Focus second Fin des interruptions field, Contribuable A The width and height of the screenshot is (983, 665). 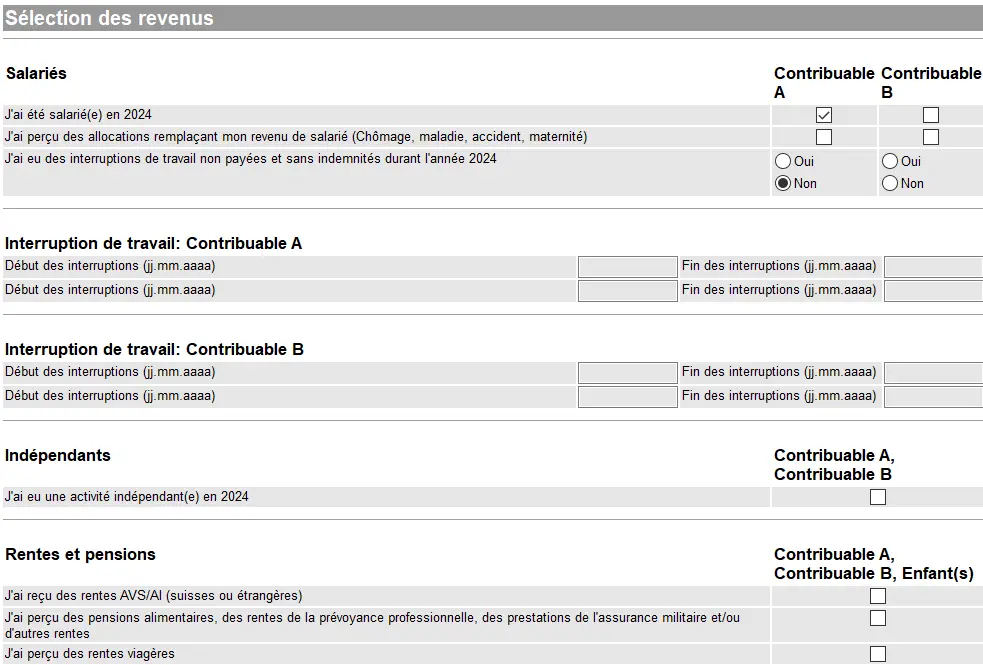coord(933,291)
